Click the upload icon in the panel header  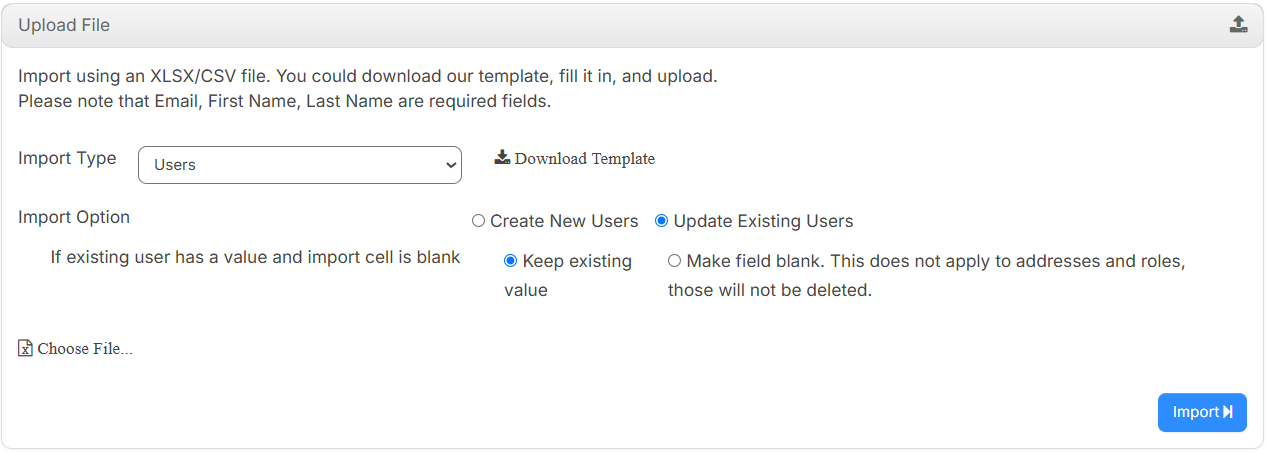click(x=1238, y=25)
